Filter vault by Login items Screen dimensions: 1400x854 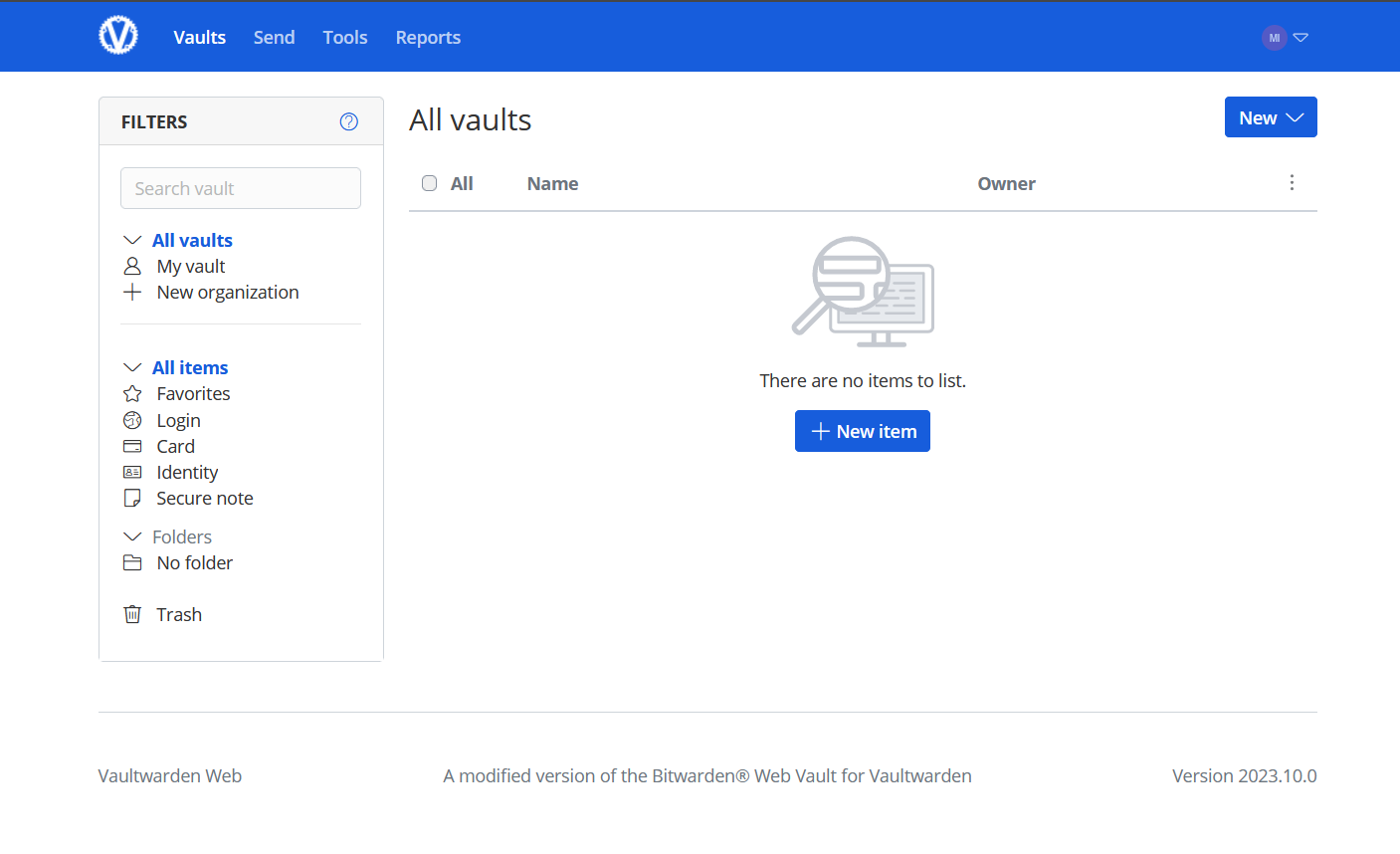pos(178,420)
